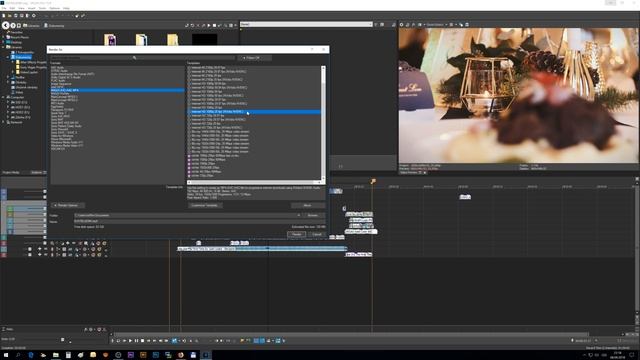Click the help question mark in Render As title bar

point(312,49)
